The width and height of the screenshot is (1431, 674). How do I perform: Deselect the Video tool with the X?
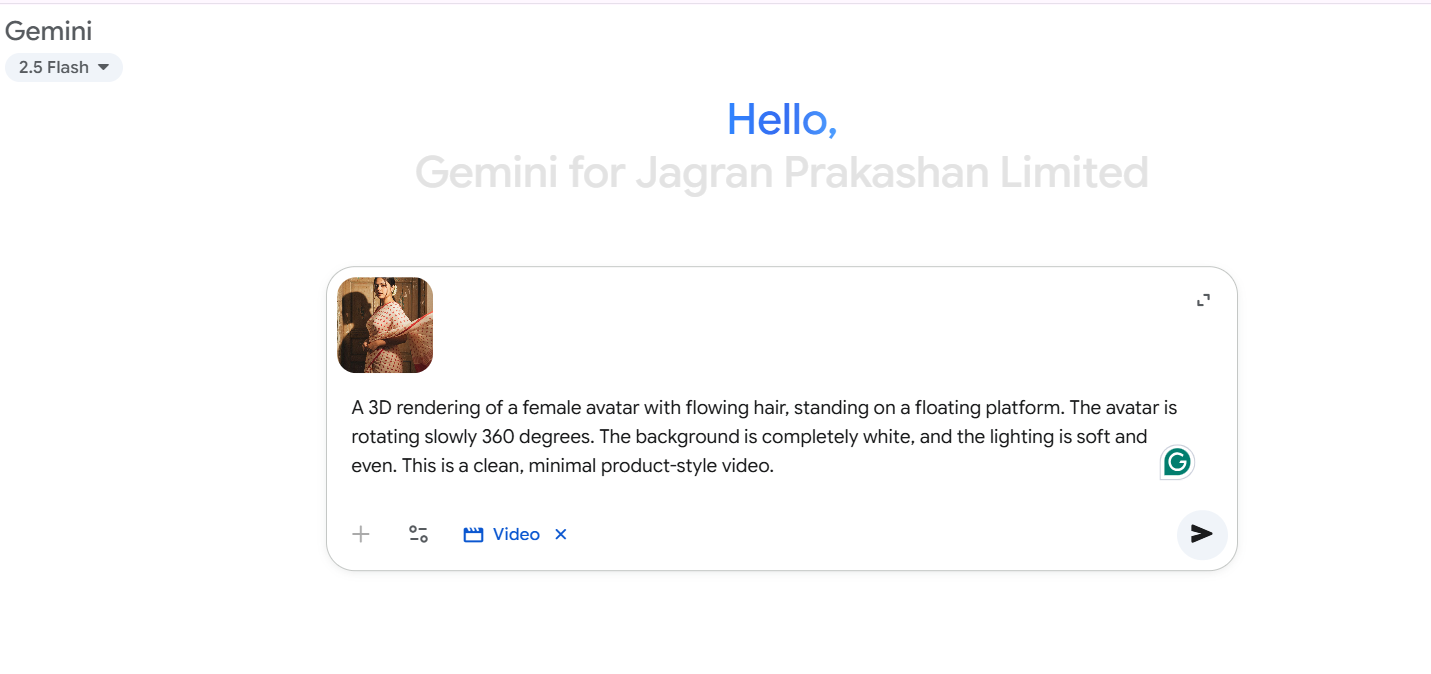coord(561,534)
